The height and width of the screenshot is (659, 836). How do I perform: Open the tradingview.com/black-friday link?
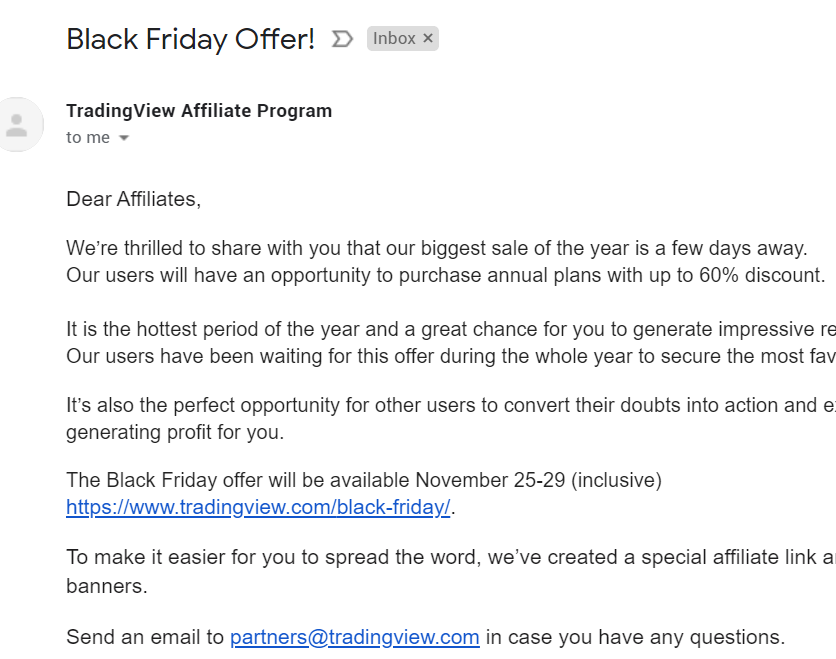(258, 507)
